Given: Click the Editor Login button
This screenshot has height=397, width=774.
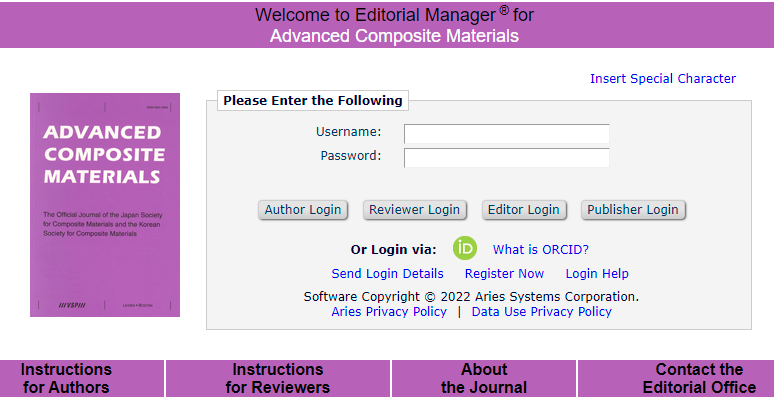Looking at the screenshot, I should 524,210.
